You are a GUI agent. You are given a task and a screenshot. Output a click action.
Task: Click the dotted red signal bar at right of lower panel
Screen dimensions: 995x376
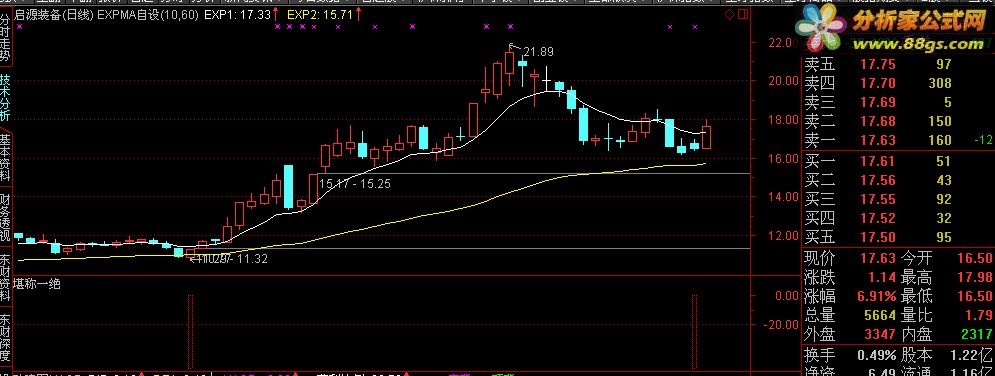pos(694,331)
